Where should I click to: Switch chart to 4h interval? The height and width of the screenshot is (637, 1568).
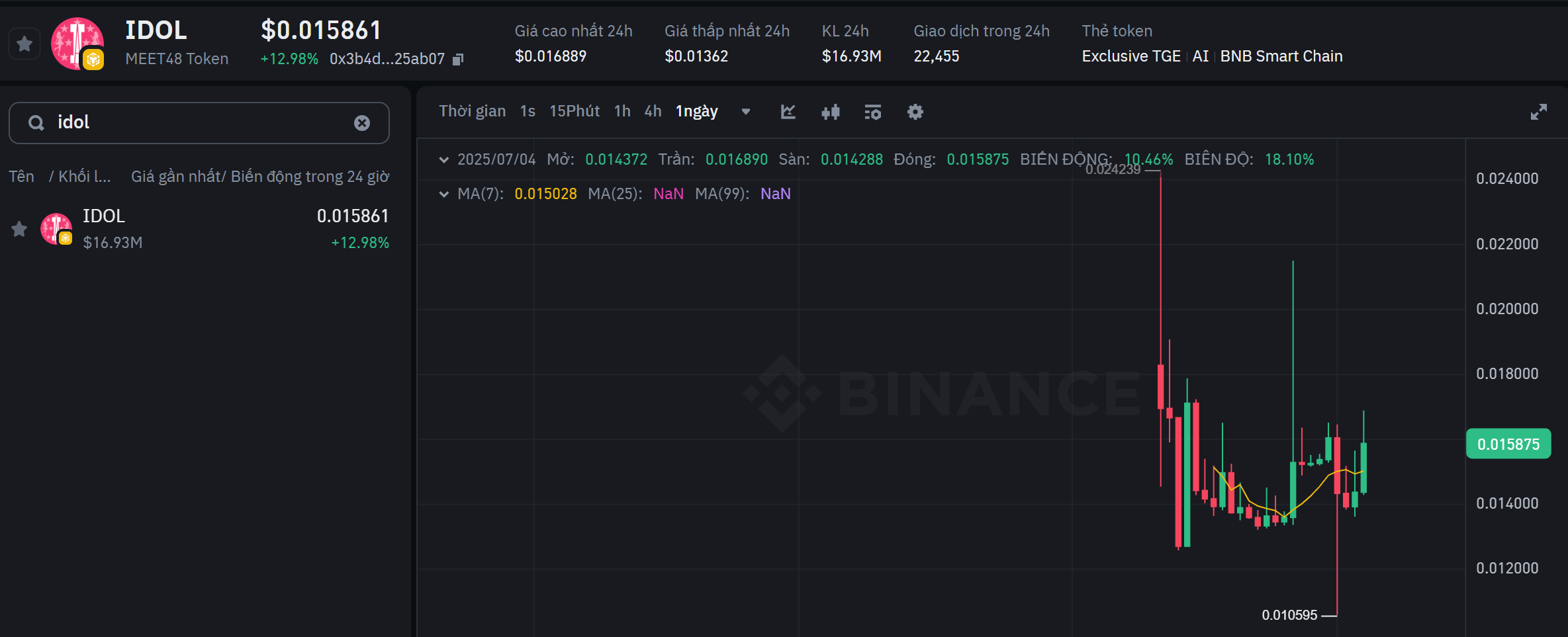[x=653, y=111]
